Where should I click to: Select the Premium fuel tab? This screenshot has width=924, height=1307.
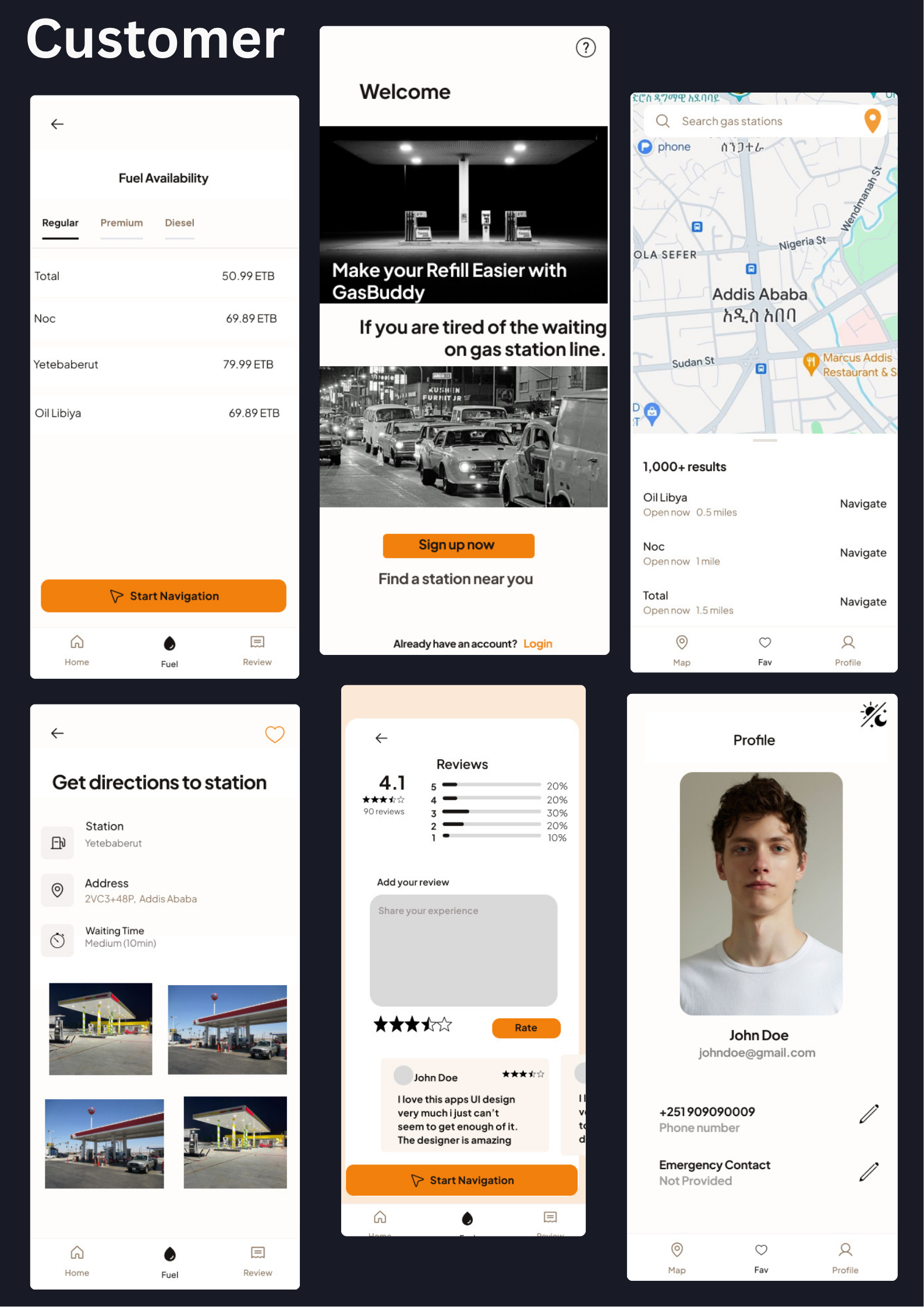coord(121,223)
